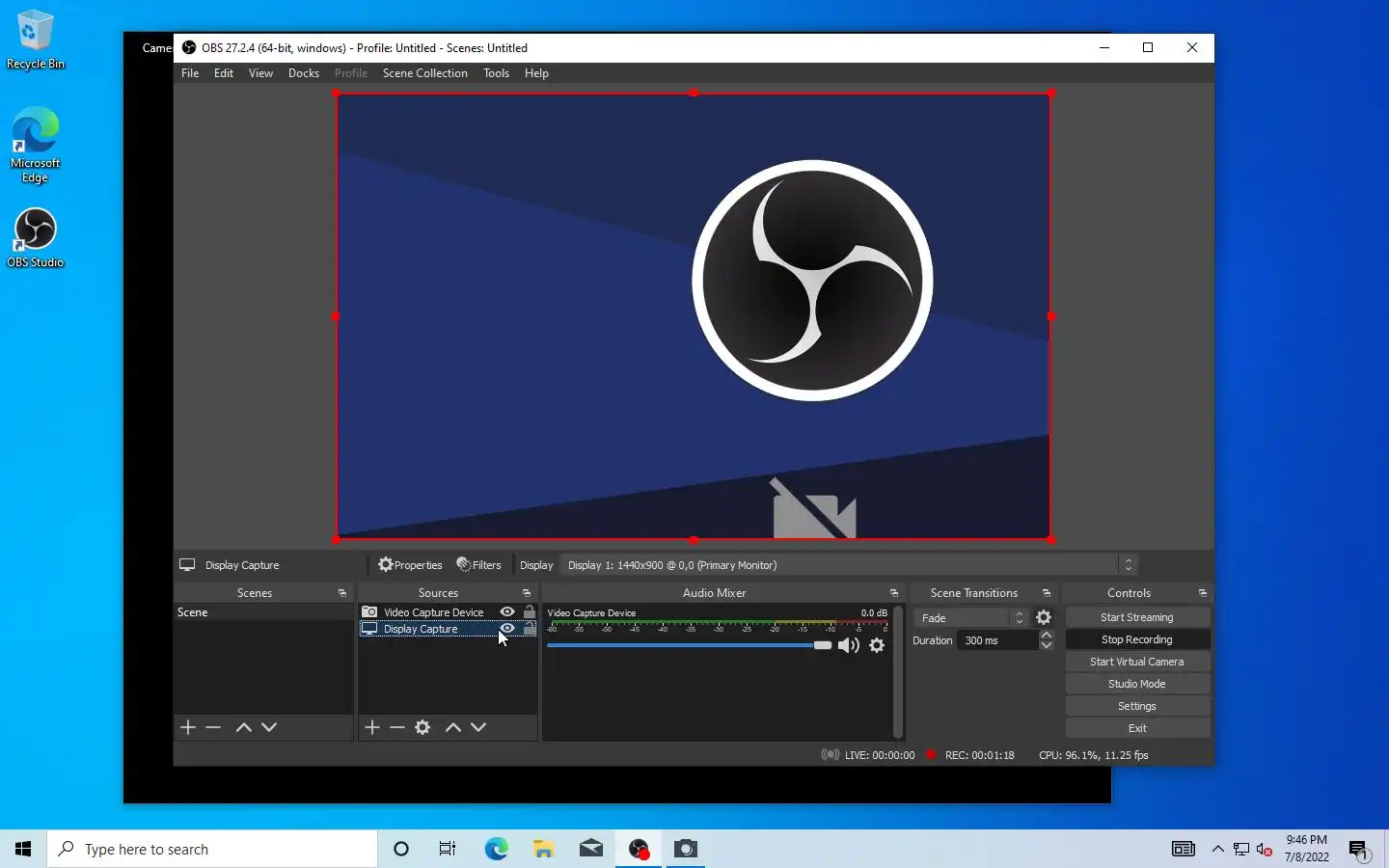This screenshot has width=1389, height=868.
Task: Open the Recycle Bin desktop icon
Action: pos(36,41)
